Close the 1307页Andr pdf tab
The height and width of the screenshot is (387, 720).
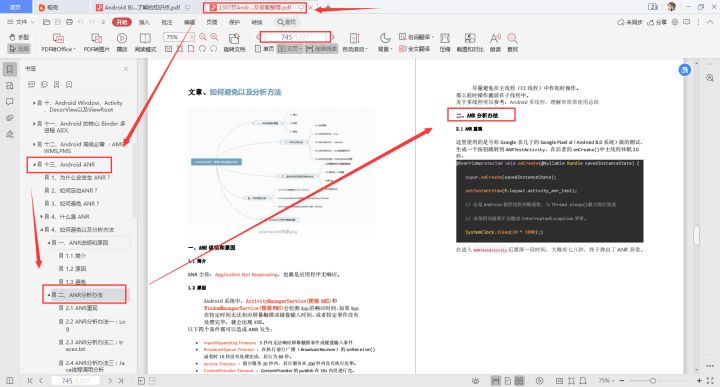(x=311, y=8)
